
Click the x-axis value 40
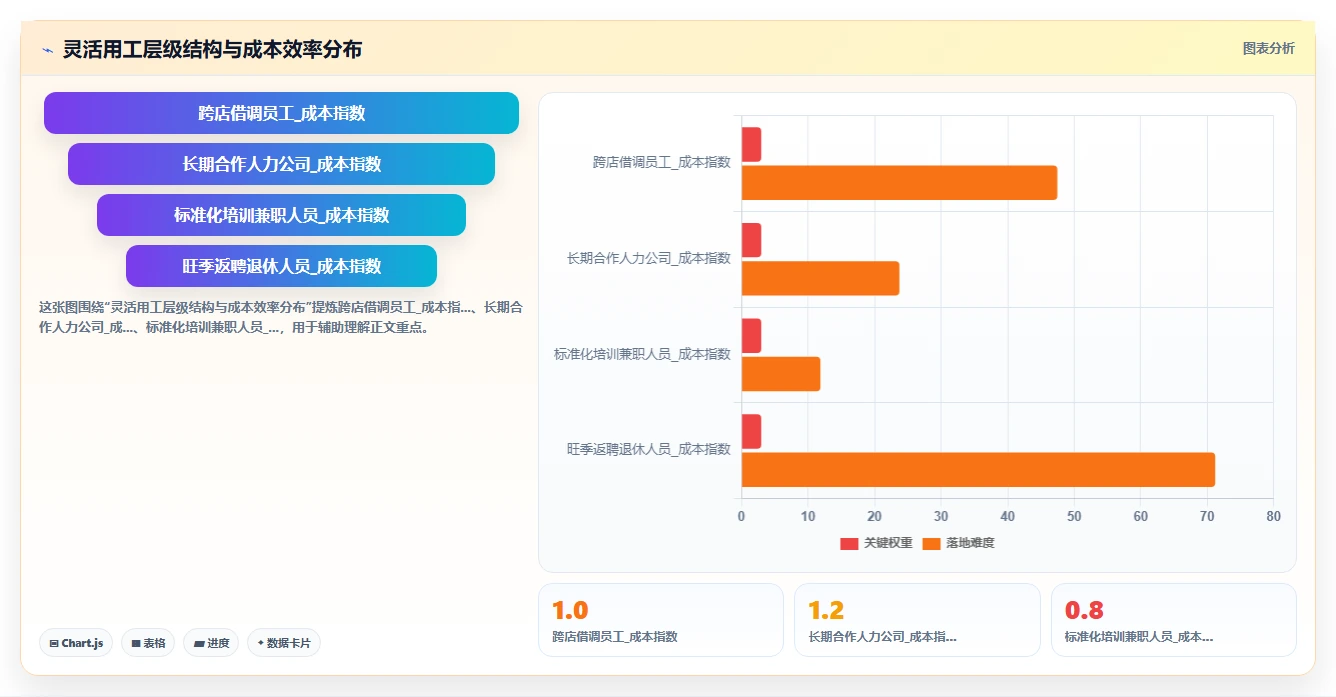(1007, 516)
